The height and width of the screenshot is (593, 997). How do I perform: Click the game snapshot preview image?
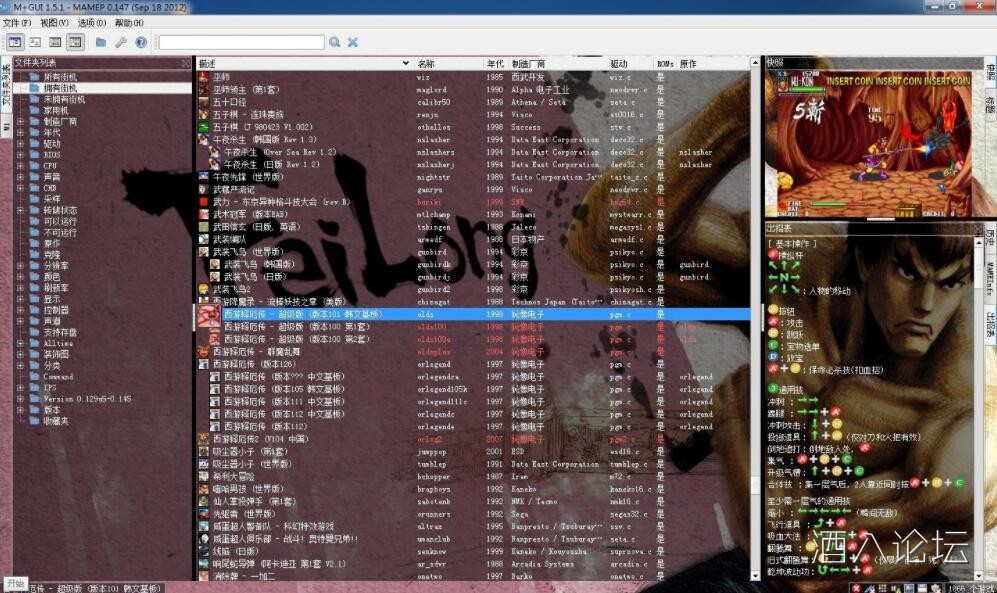(873, 142)
